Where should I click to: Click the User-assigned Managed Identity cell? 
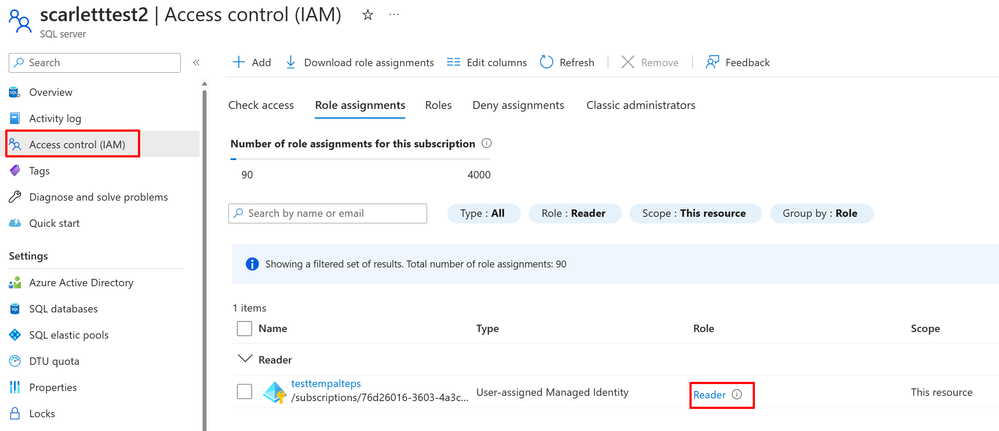point(552,392)
